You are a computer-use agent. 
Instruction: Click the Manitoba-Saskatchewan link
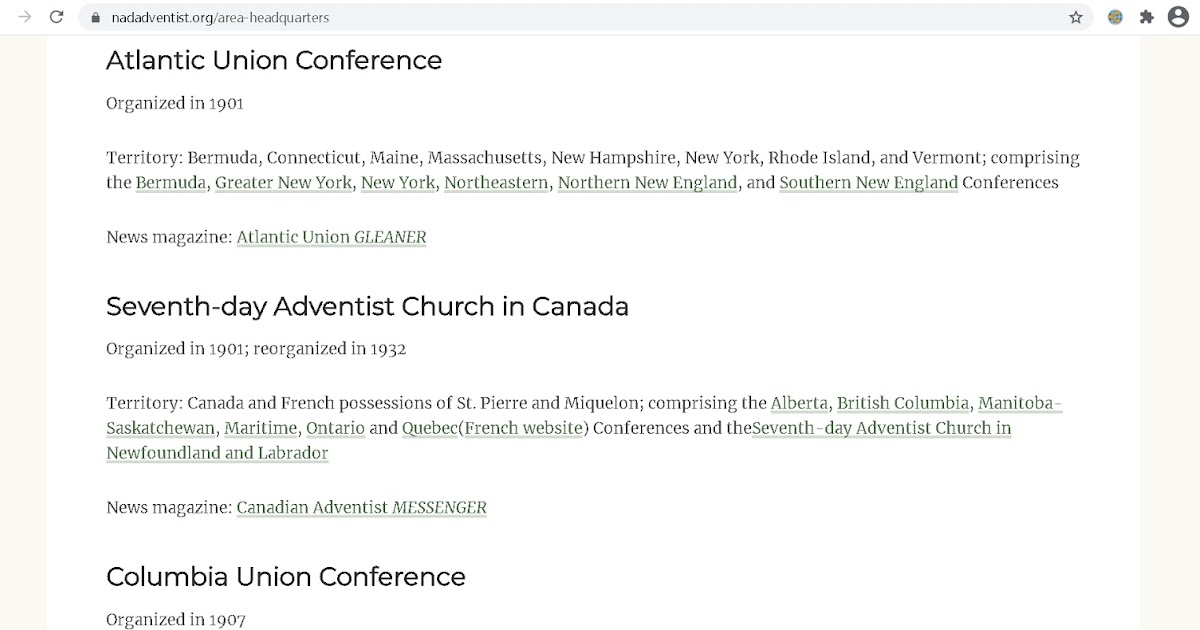[x=1019, y=402]
